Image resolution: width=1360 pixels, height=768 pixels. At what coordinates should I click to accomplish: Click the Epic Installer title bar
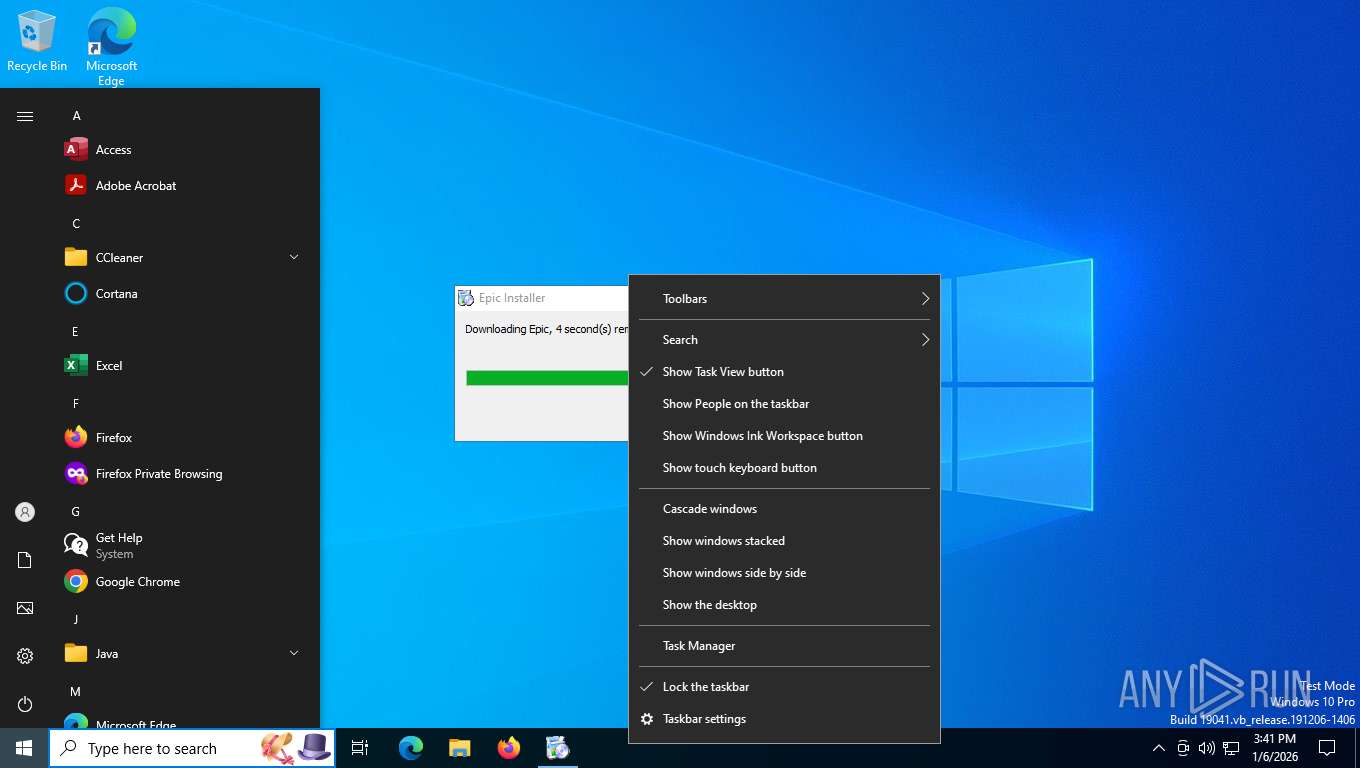(542, 298)
